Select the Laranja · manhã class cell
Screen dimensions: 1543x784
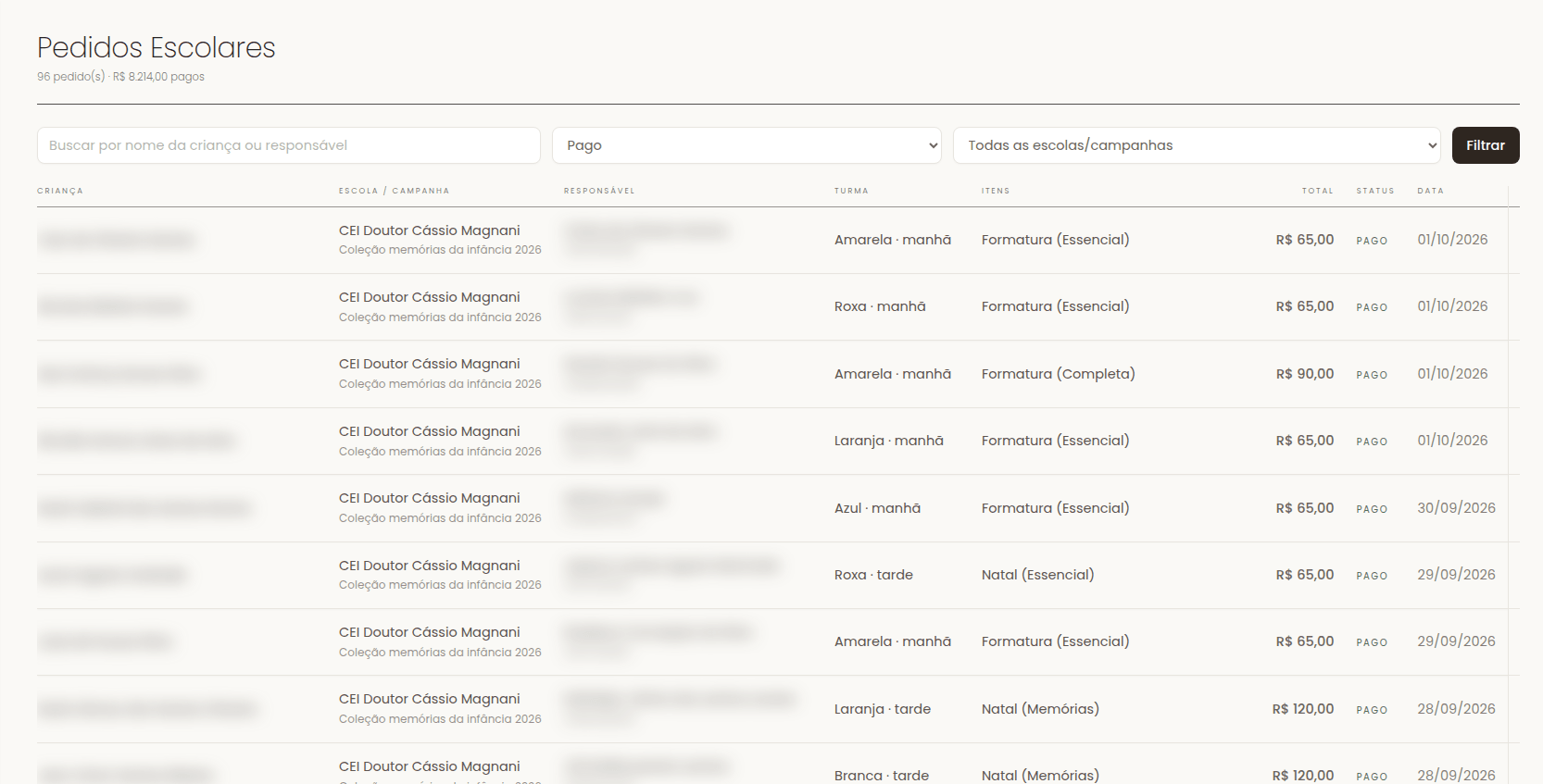point(889,441)
